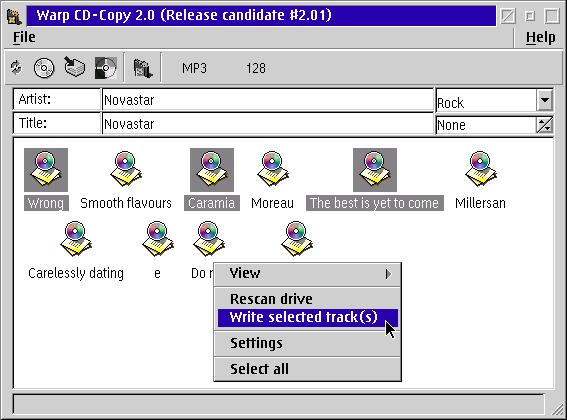Viewport: 567px width, 420px height.
Task: Open Settings from the context menu
Action: pos(307,343)
